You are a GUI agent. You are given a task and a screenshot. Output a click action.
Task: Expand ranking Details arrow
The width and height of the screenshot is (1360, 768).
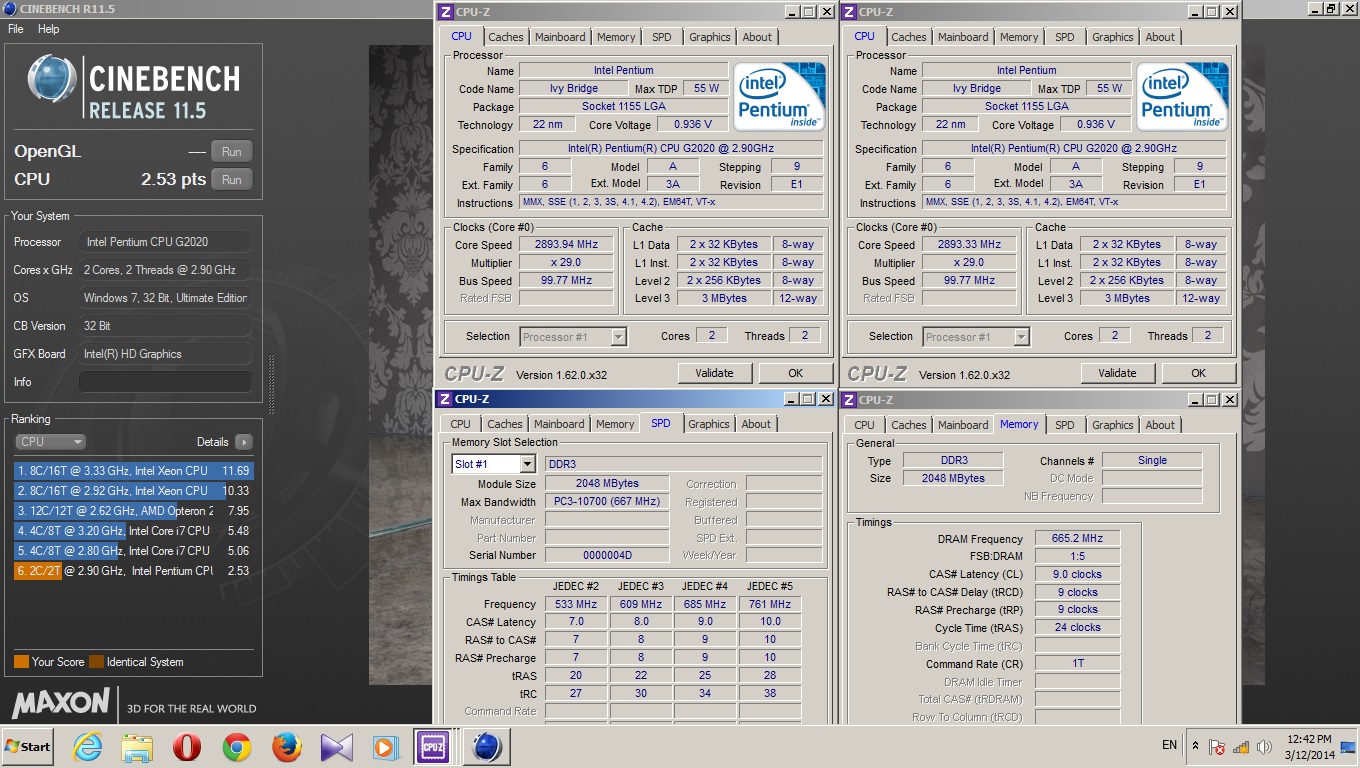pos(243,442)
